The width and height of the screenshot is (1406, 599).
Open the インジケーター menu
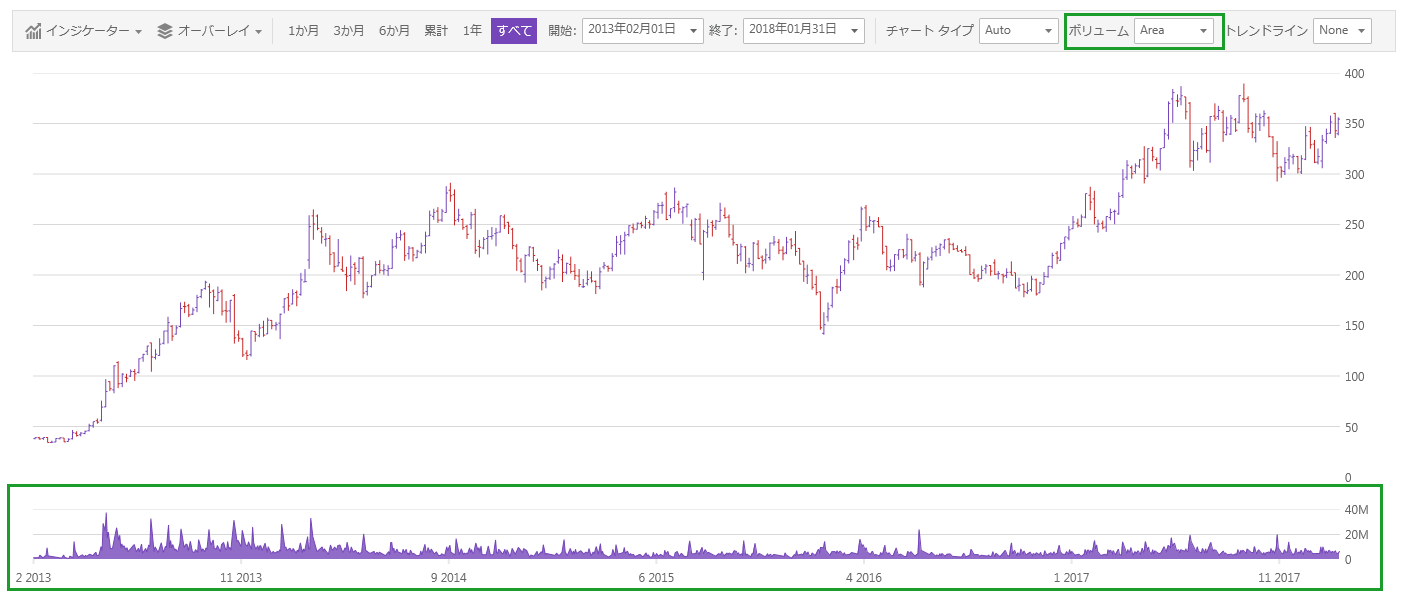pyautogui.click(x=90, y=30)
